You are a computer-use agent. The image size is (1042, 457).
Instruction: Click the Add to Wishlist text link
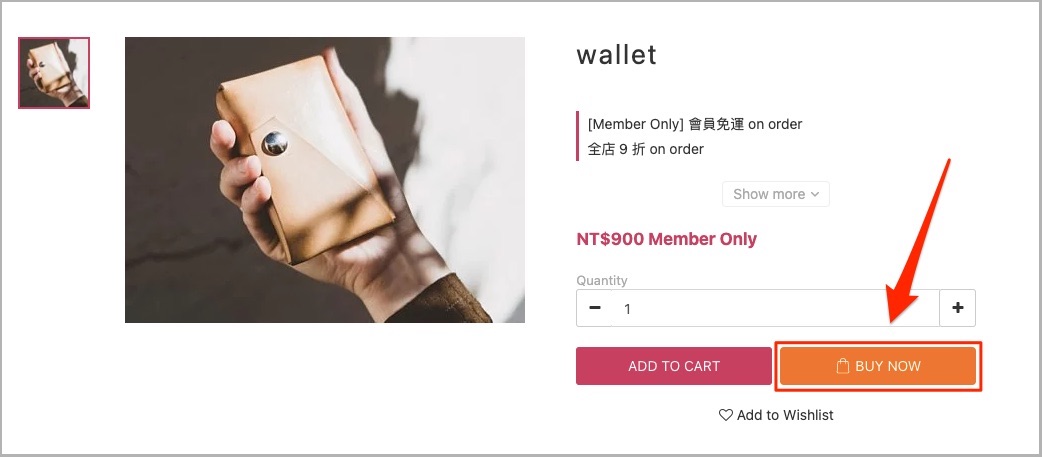(x=785, y=415)
